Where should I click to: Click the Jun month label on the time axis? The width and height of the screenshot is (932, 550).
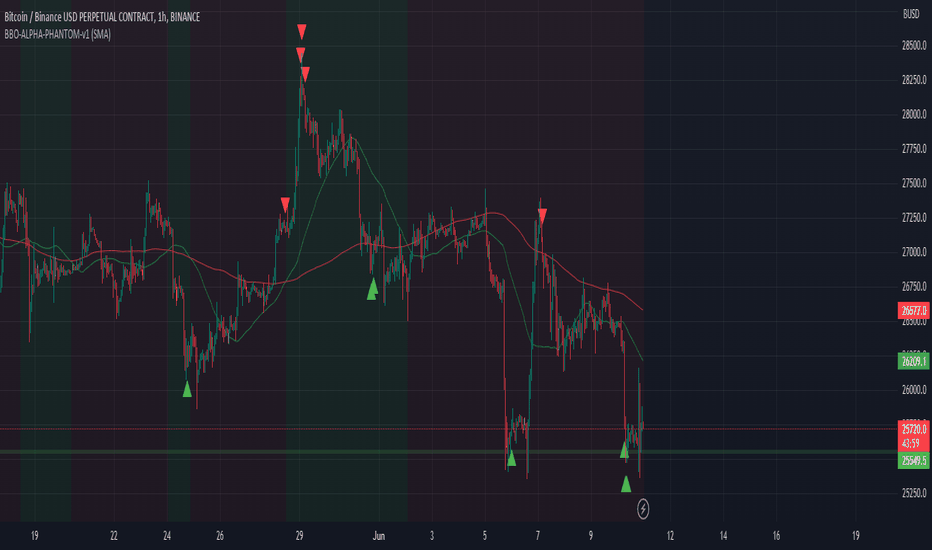(379, 536)
